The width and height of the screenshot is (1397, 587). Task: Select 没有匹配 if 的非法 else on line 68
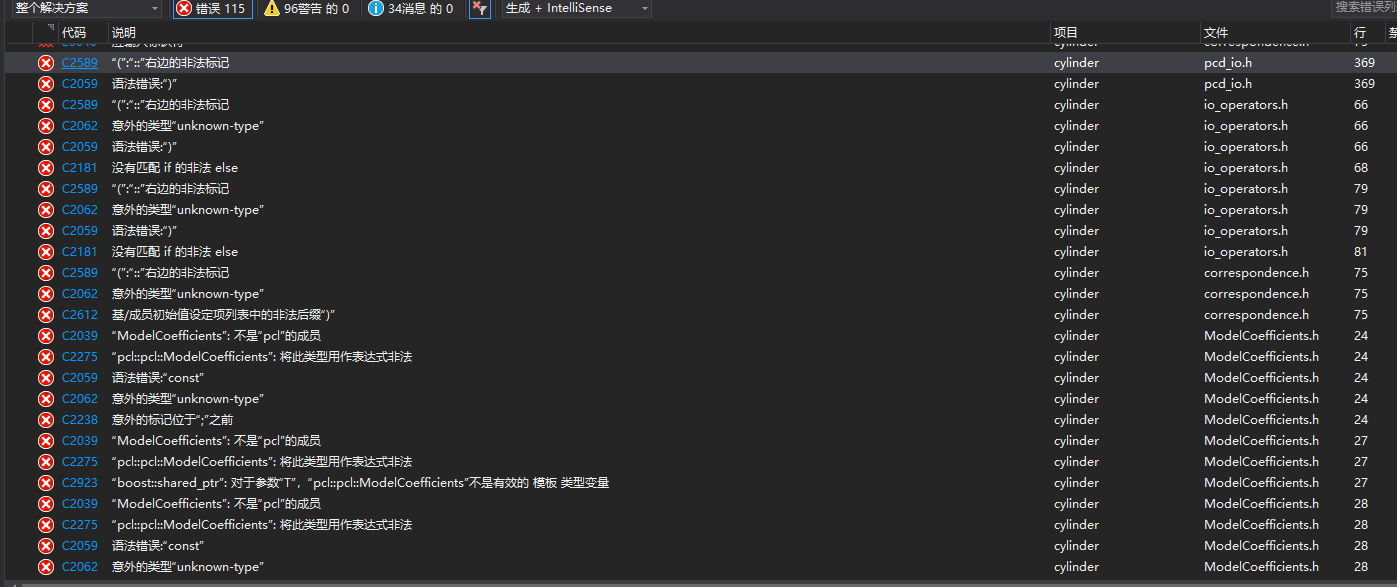[175, 168]
